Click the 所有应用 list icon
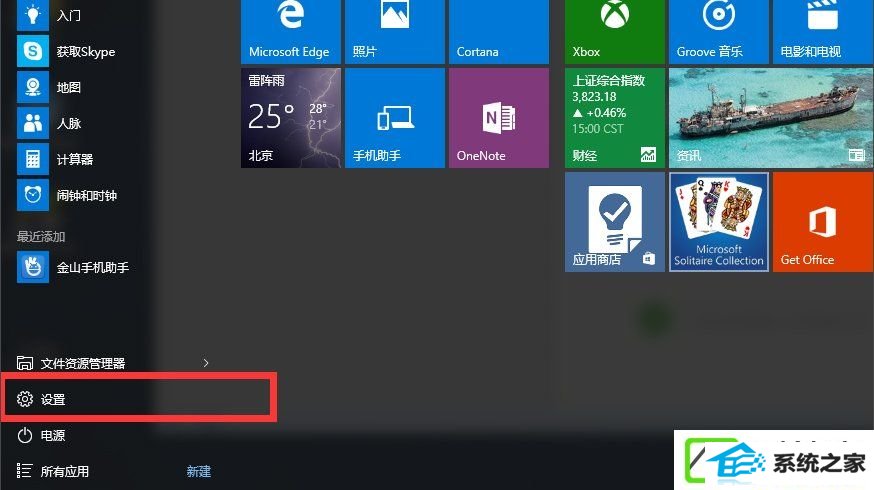 [25, 471]
